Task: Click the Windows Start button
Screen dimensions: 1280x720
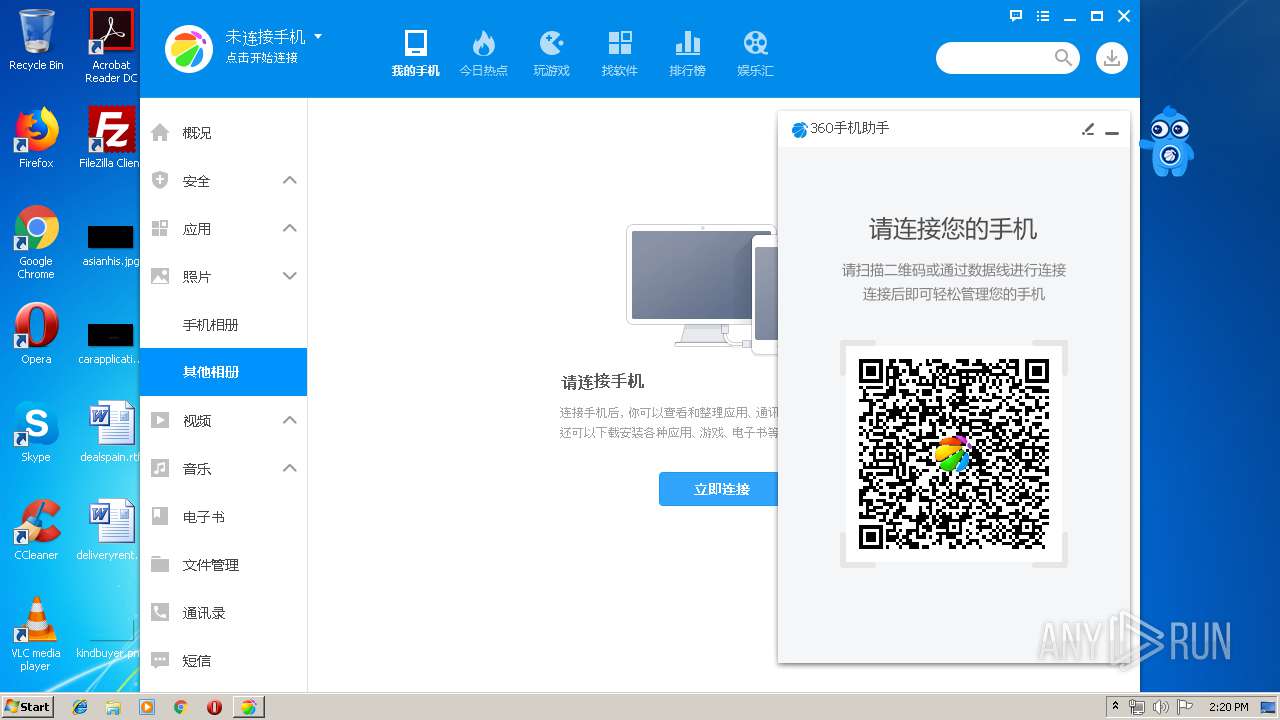Action: [28, 706]
